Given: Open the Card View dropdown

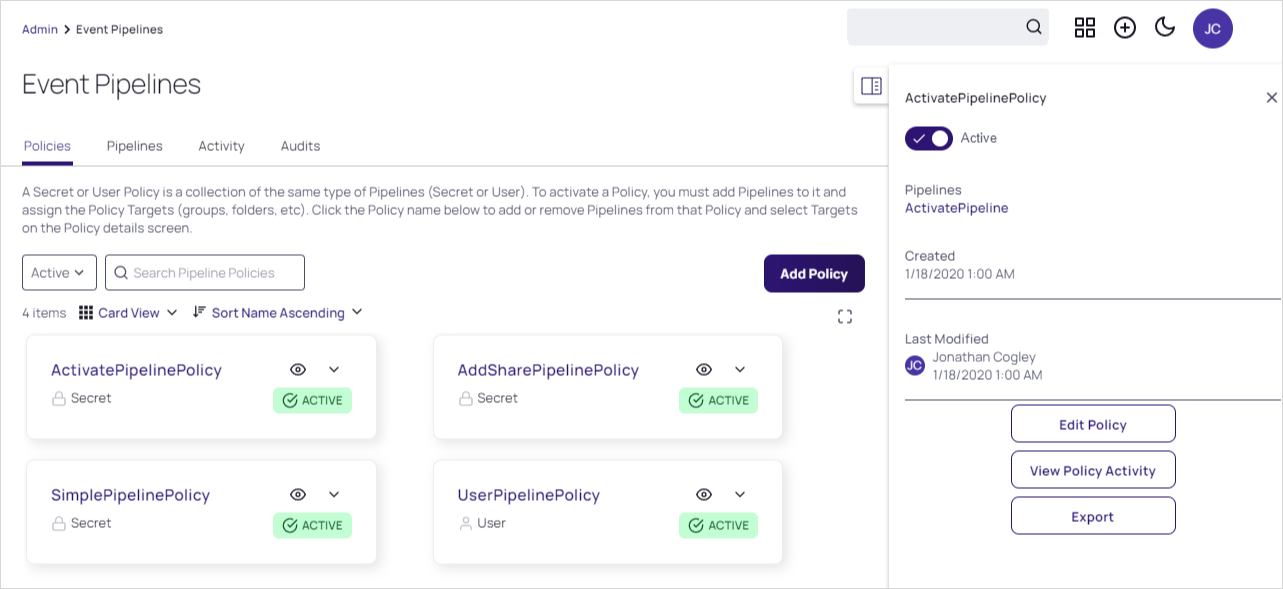Looking at the screenshot, I should [x=129, y=313].
